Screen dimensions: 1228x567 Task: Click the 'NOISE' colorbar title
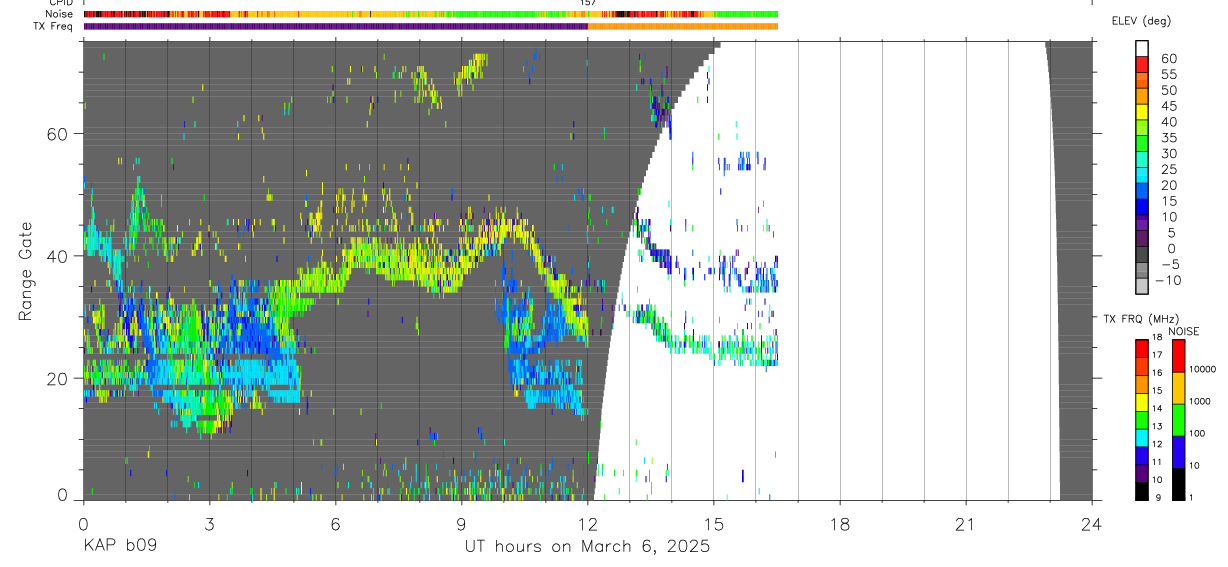1183,331
